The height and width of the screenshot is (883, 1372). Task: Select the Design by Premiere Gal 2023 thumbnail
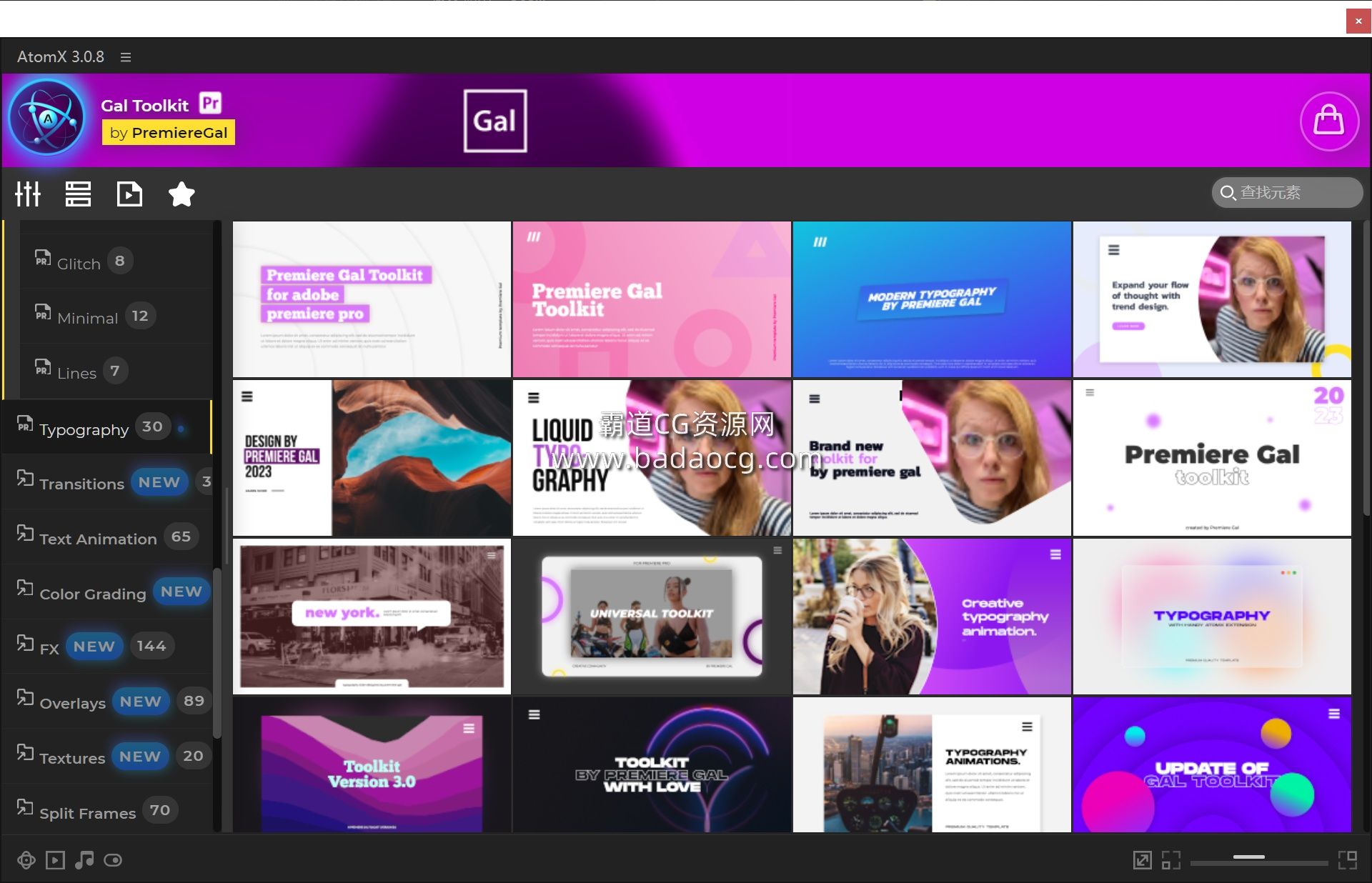[372, 458]
